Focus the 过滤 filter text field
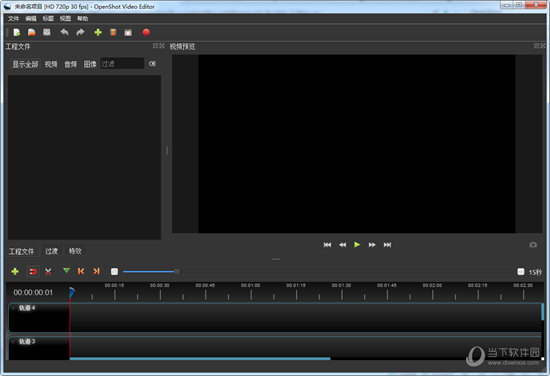Viewport: 550px width, 376px height. 122,63
